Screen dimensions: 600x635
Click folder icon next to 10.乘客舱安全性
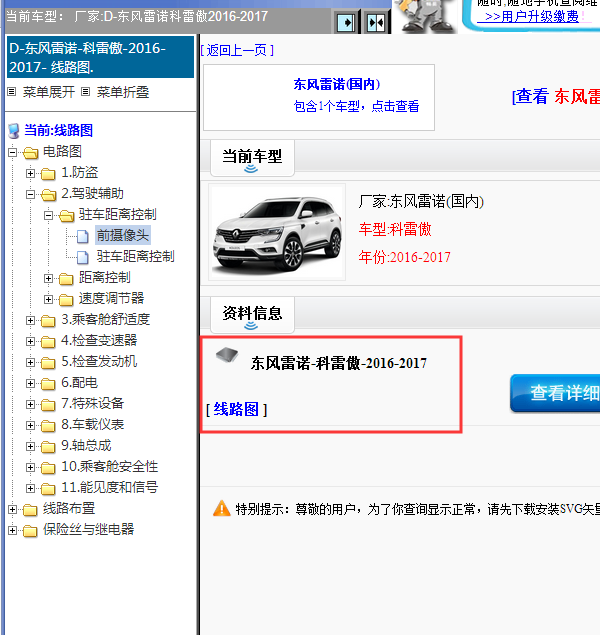coord(48,468)
